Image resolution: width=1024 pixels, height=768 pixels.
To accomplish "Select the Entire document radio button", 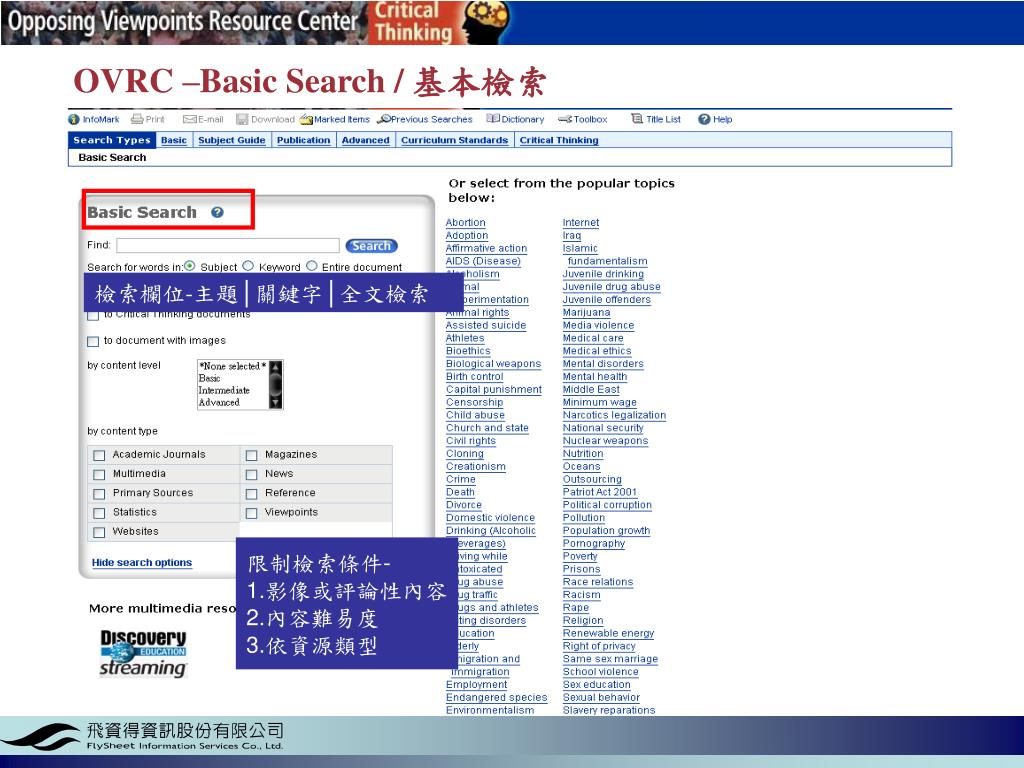I will (312, 266).
